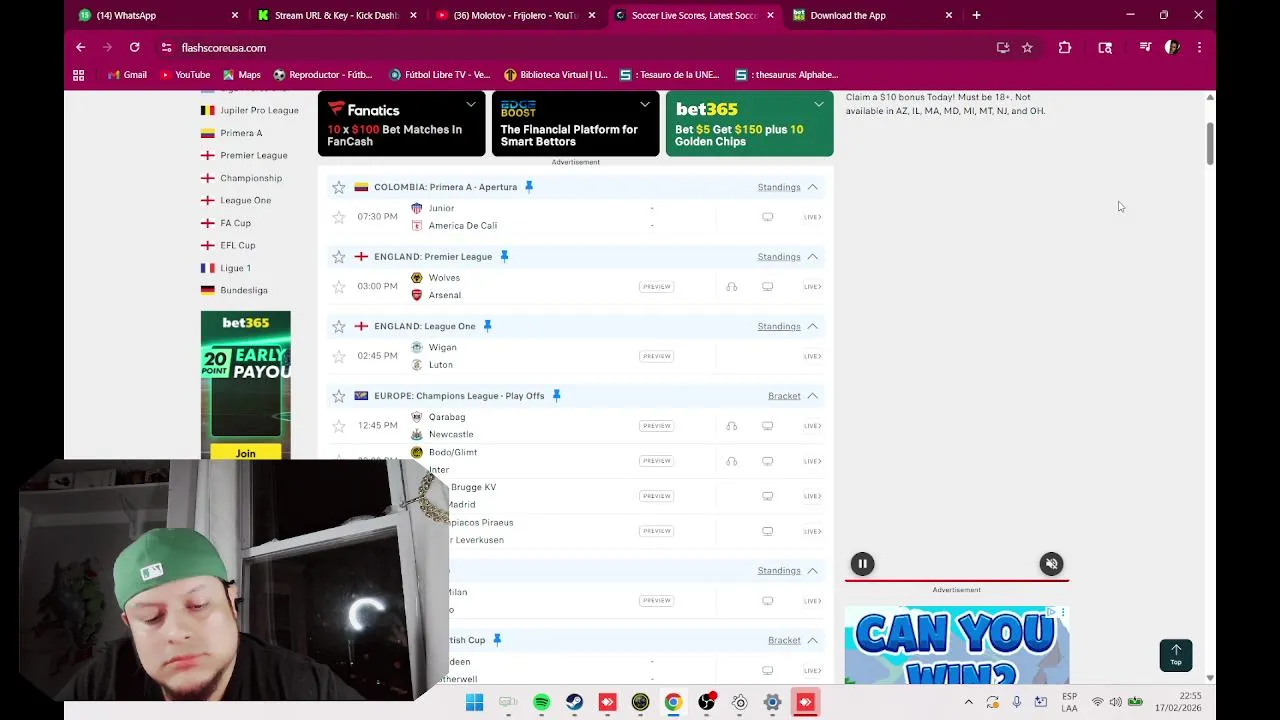The height and width of the screenshot is (720, 1280).
Task: Star the Wigan vs Luton match
Action: point(339,356)
